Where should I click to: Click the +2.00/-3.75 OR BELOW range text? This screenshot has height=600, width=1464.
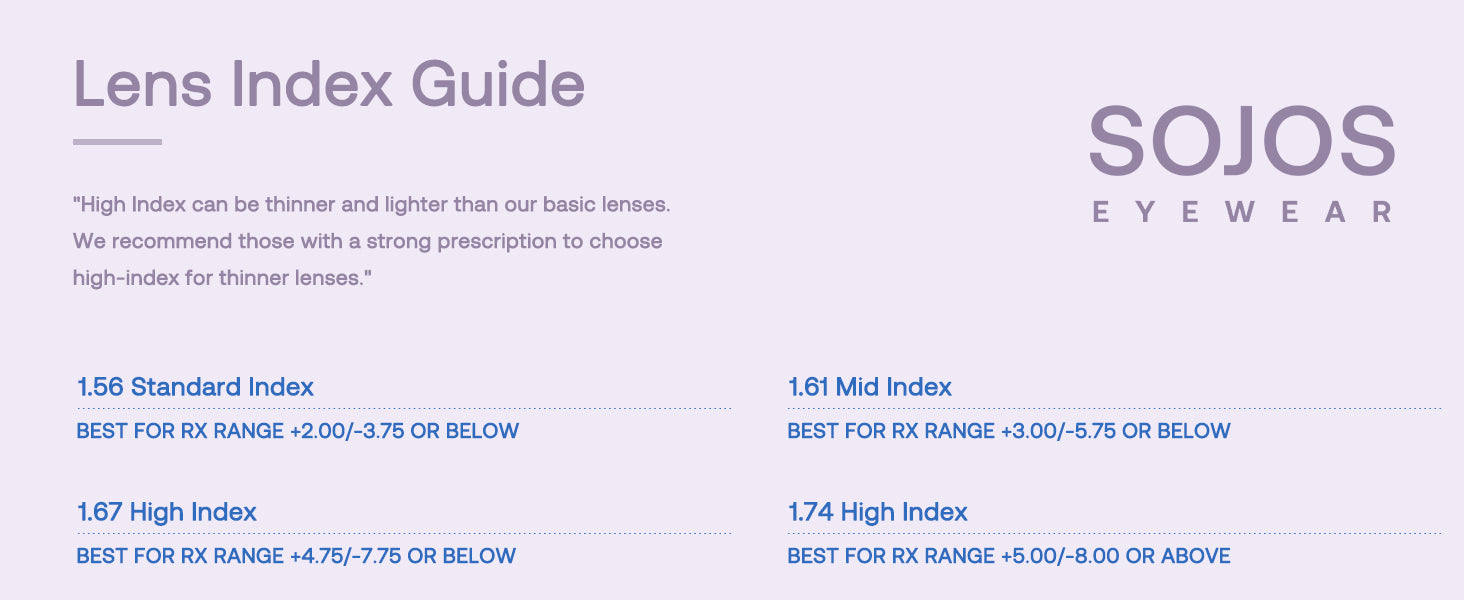(404, 431)
